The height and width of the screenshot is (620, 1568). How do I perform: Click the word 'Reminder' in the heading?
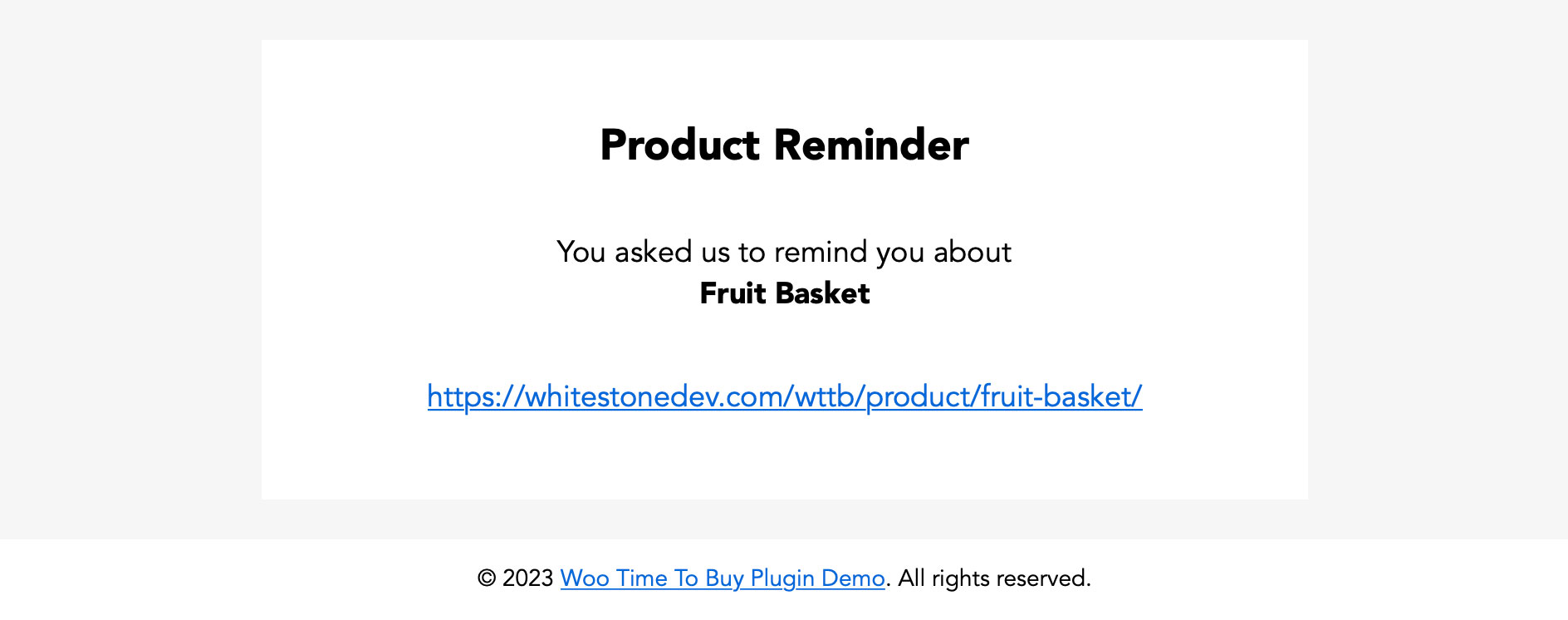tap(871, 145)
